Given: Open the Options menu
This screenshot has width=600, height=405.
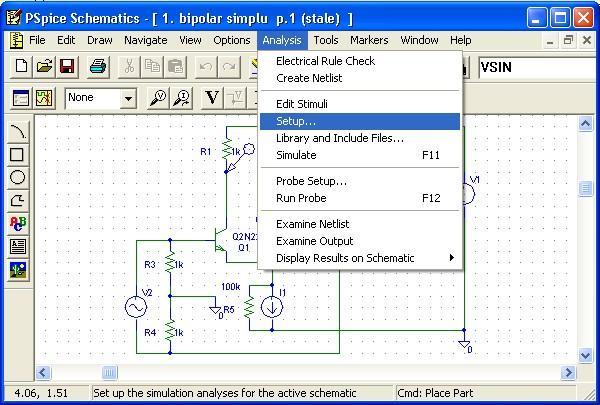Looking at the screenshot, I should pos(232,40).
